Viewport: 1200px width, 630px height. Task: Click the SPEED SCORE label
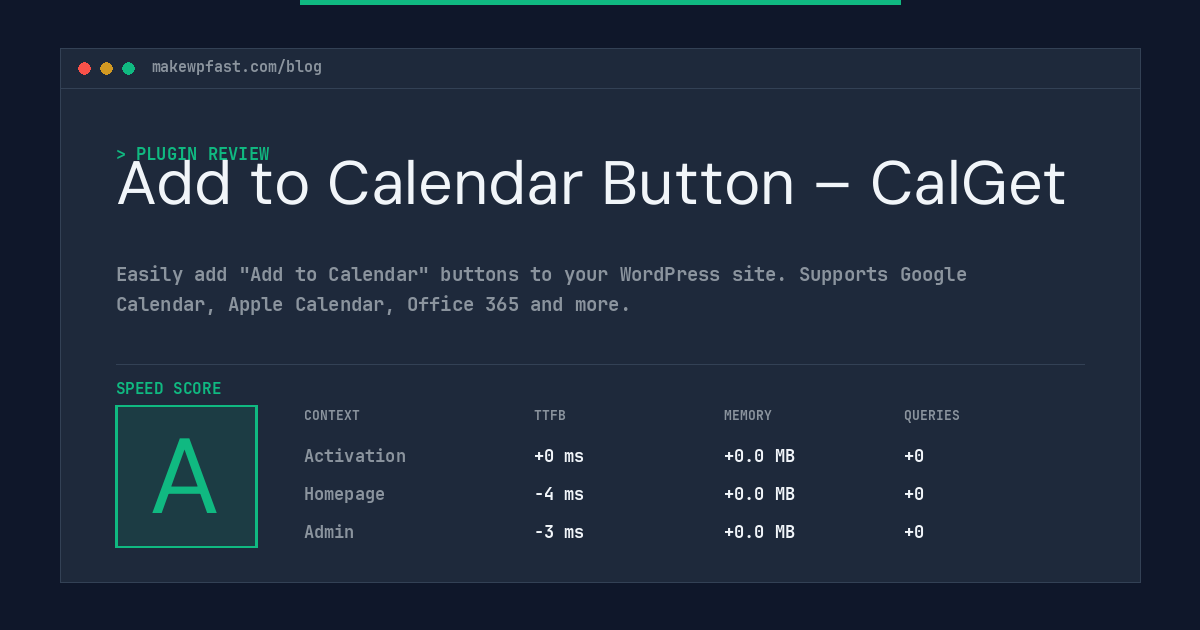click(169, 389)
